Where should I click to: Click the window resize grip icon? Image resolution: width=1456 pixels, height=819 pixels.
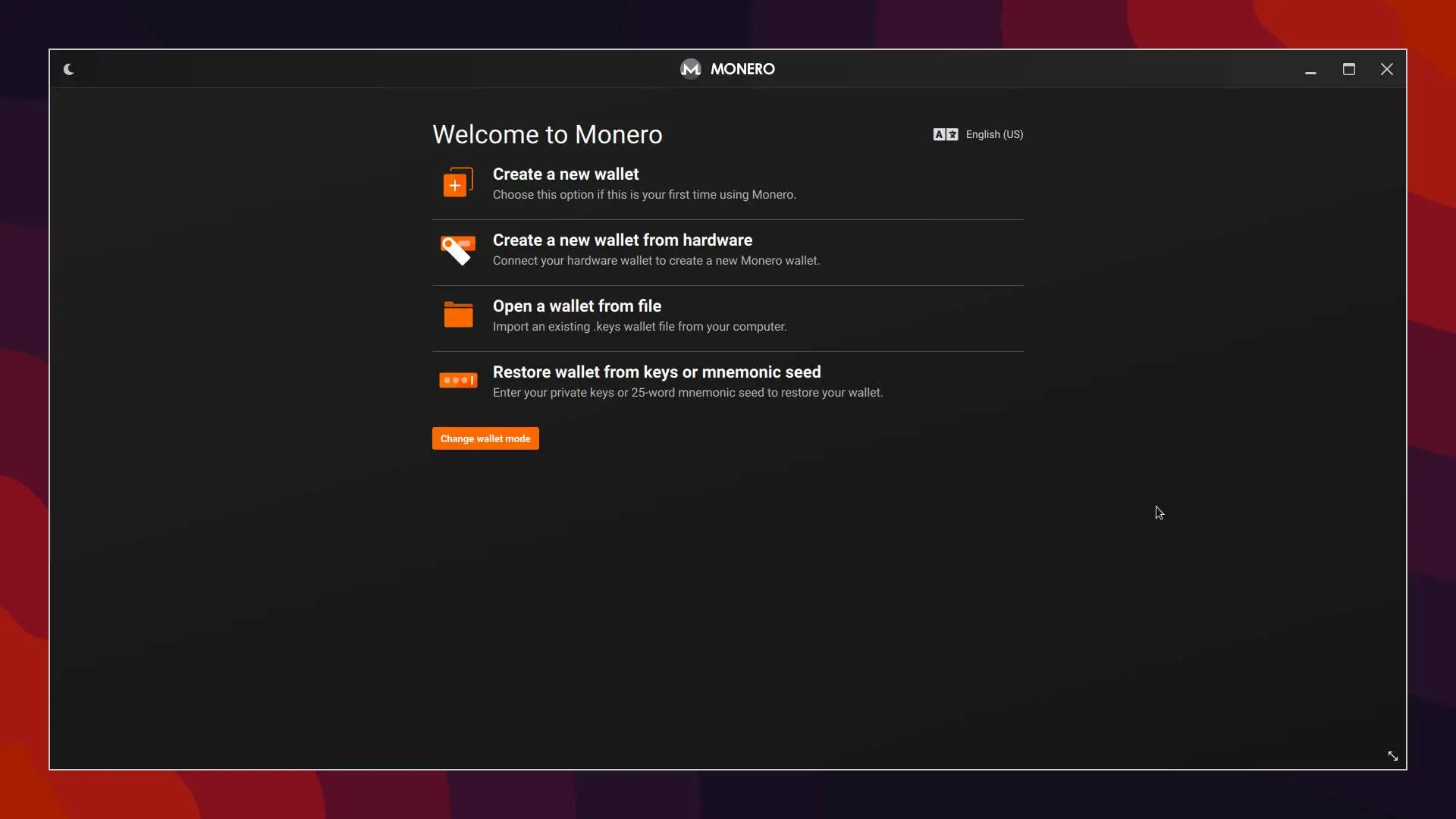click(1393, 756)
